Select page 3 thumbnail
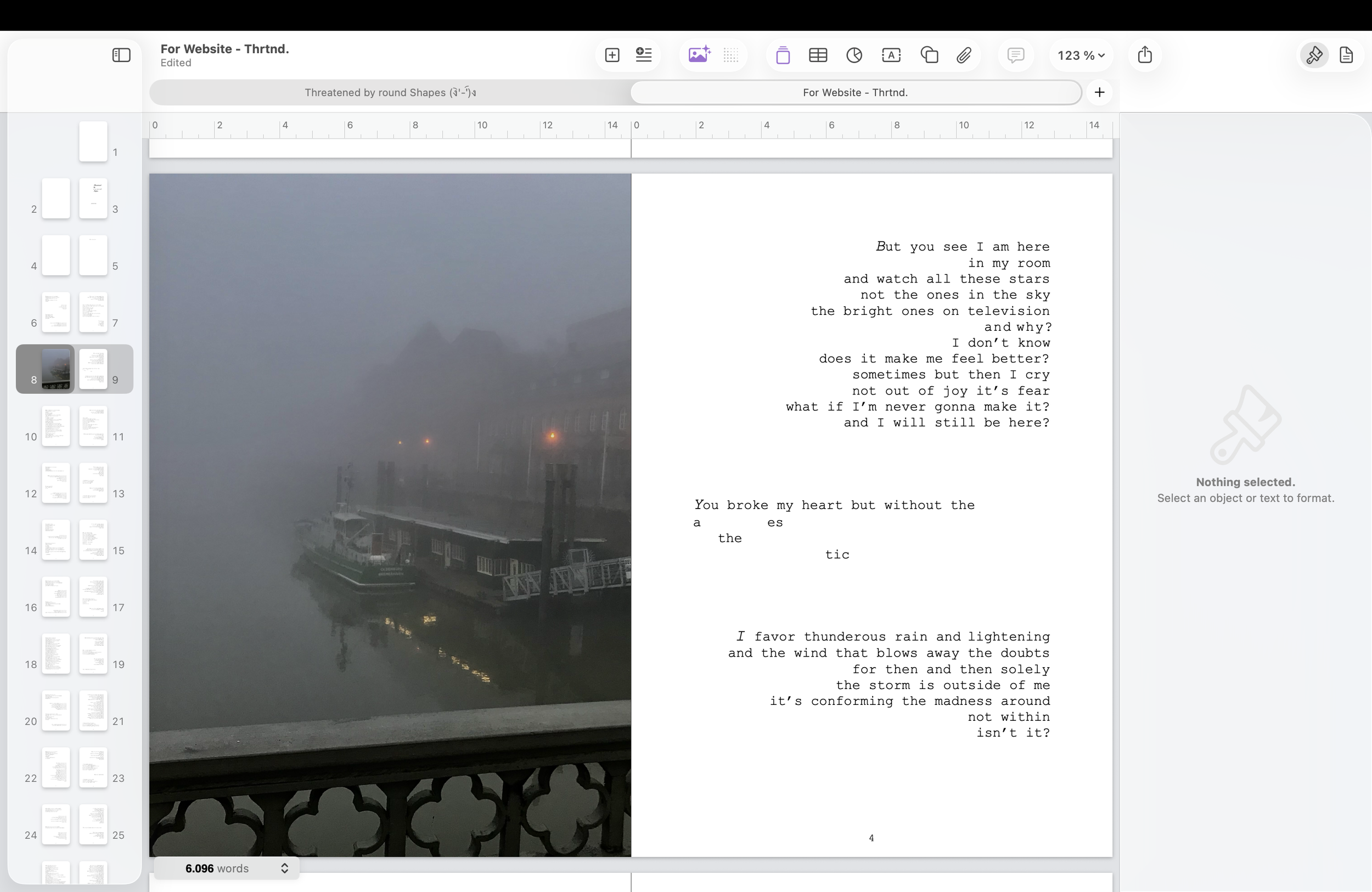The image size is (1372, 892). tap(93, 198)
